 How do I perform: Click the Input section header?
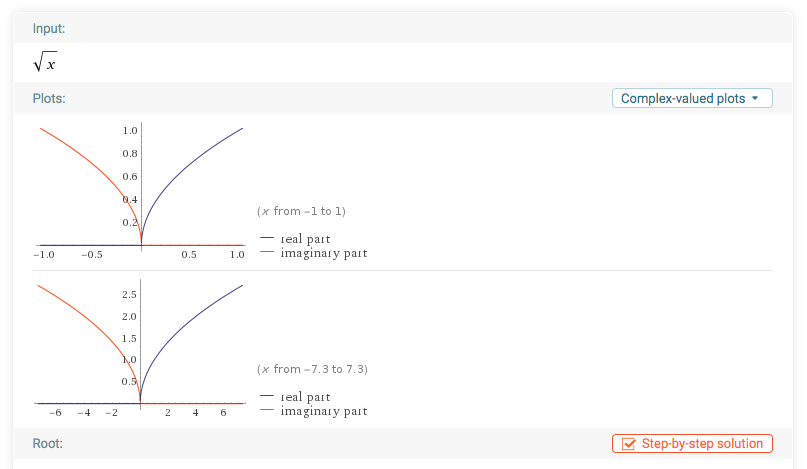49,28
